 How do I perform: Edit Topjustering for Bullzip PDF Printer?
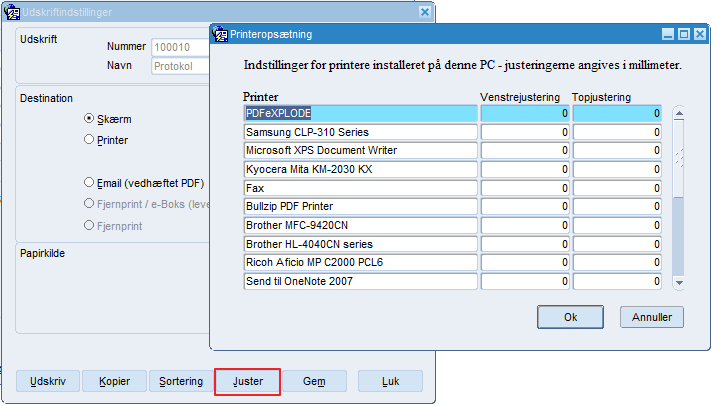[x=617, y=206]
